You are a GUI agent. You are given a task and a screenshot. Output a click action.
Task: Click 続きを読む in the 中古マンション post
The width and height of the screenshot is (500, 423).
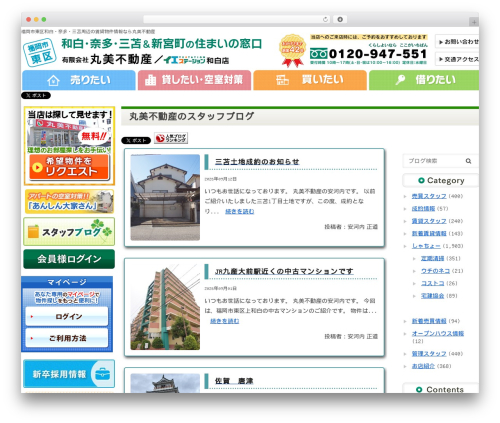click(225, 321)
